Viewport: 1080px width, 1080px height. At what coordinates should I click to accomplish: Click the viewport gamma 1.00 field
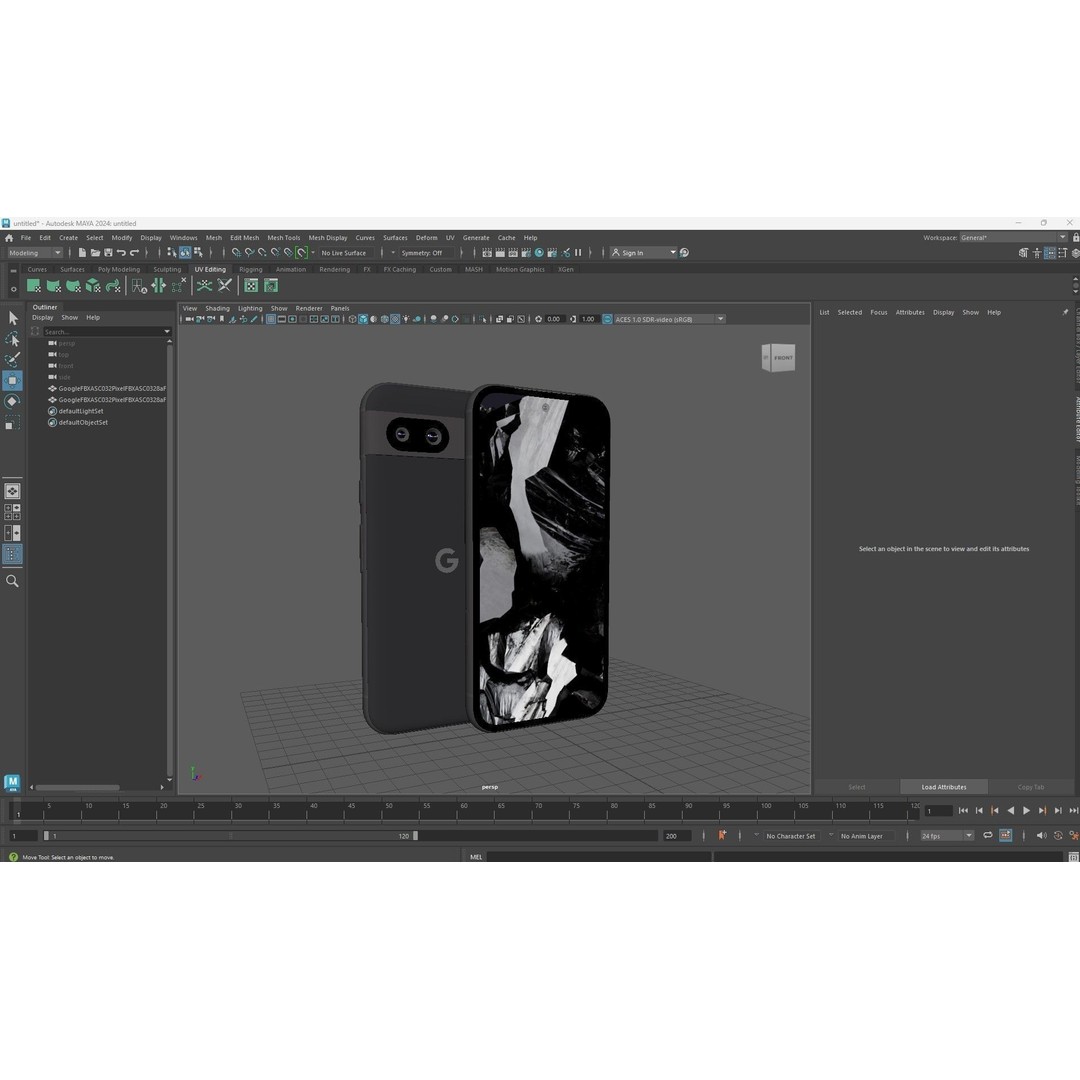click(x=588, y=319)
